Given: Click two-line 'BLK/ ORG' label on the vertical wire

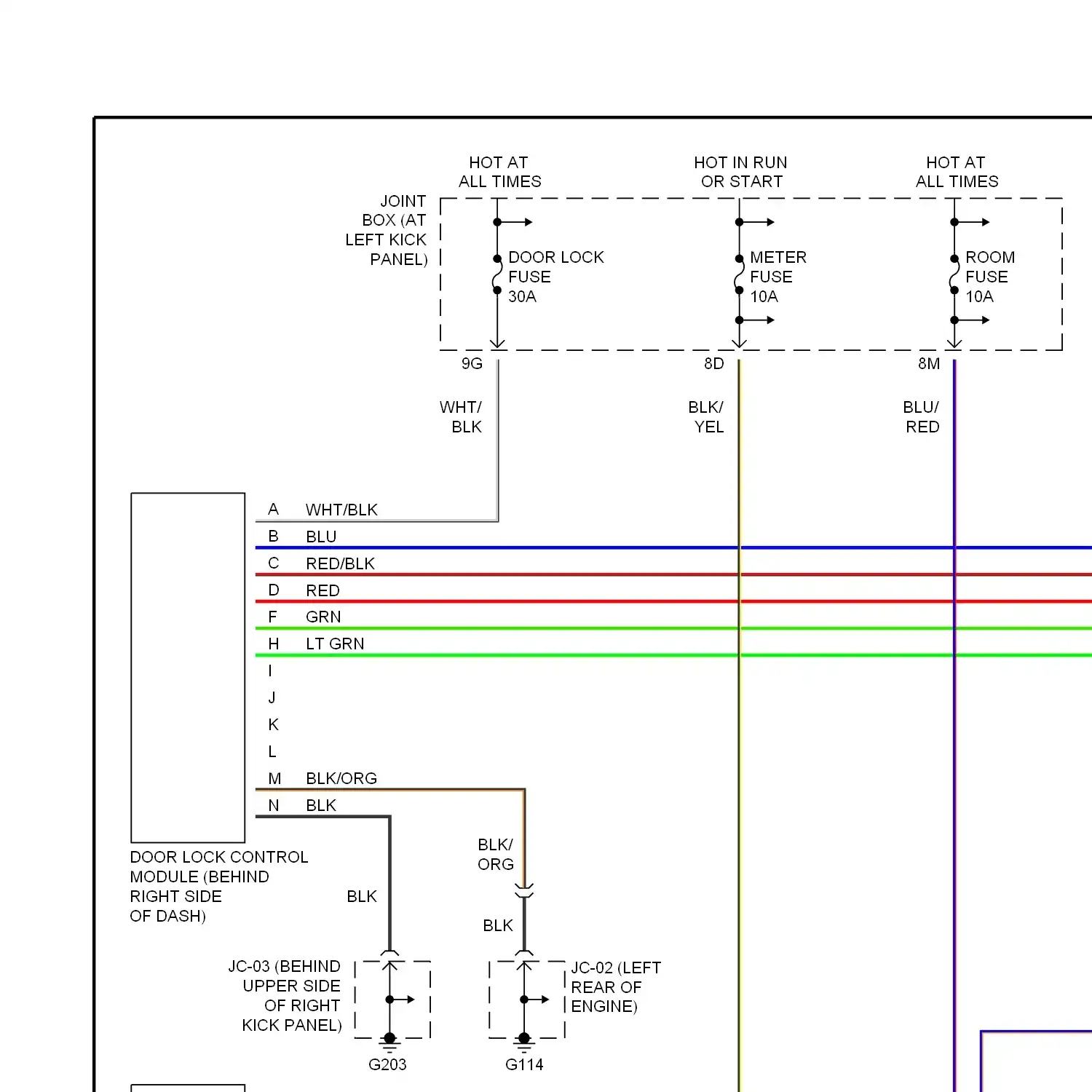Looking at the screenshot, I should [x=495, y=854].
